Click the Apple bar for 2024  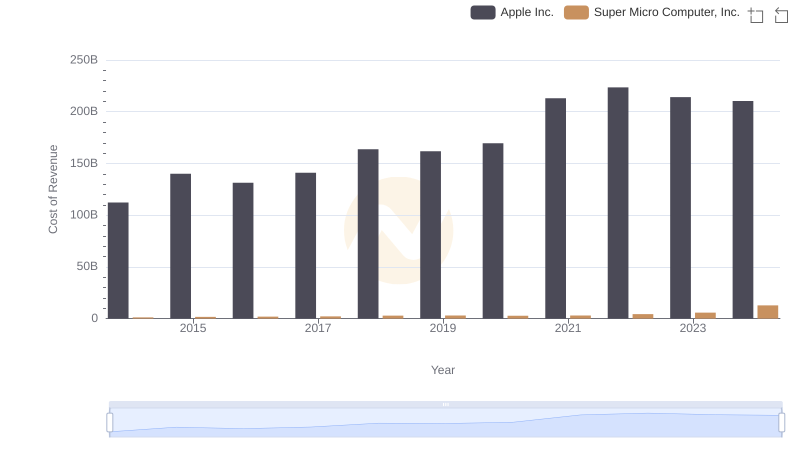(743, 210)
